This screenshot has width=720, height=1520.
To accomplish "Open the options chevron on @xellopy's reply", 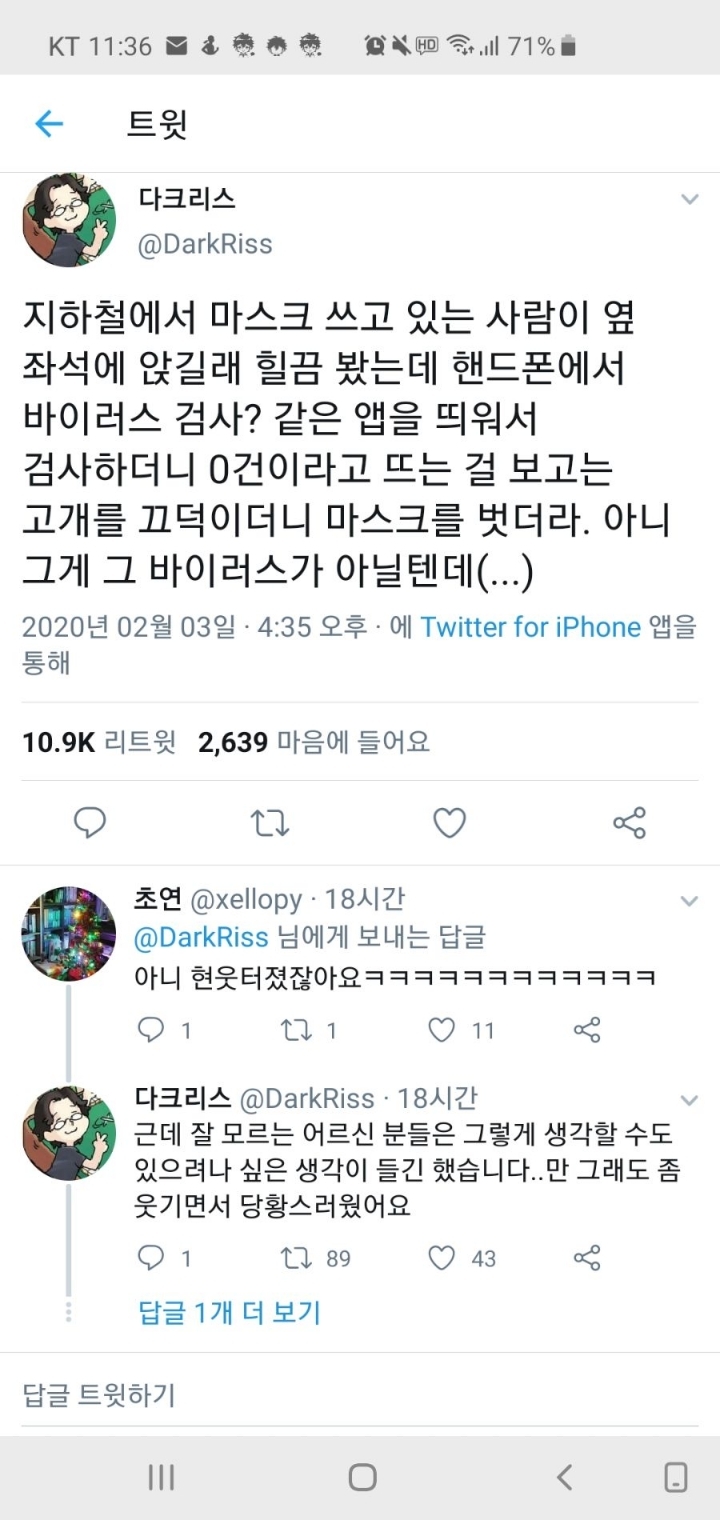I will pyautogui.click(x=691, y=900).
